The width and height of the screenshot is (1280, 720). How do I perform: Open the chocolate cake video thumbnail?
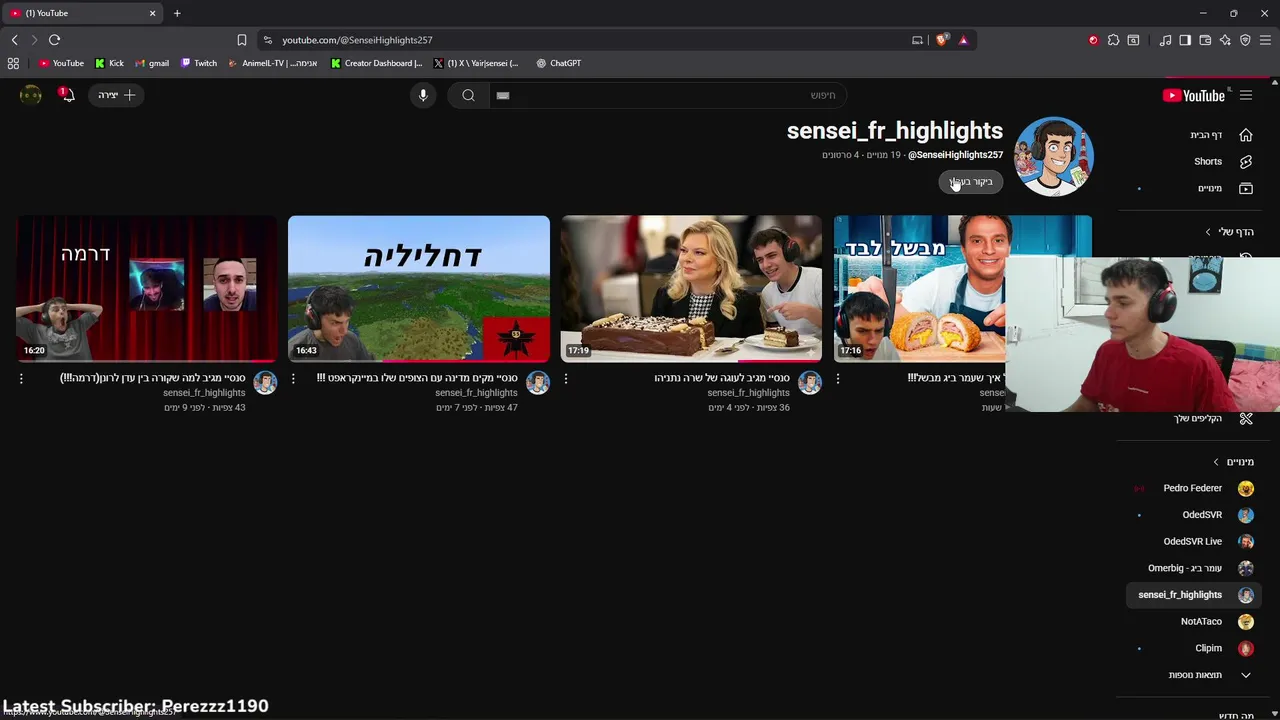691,288
